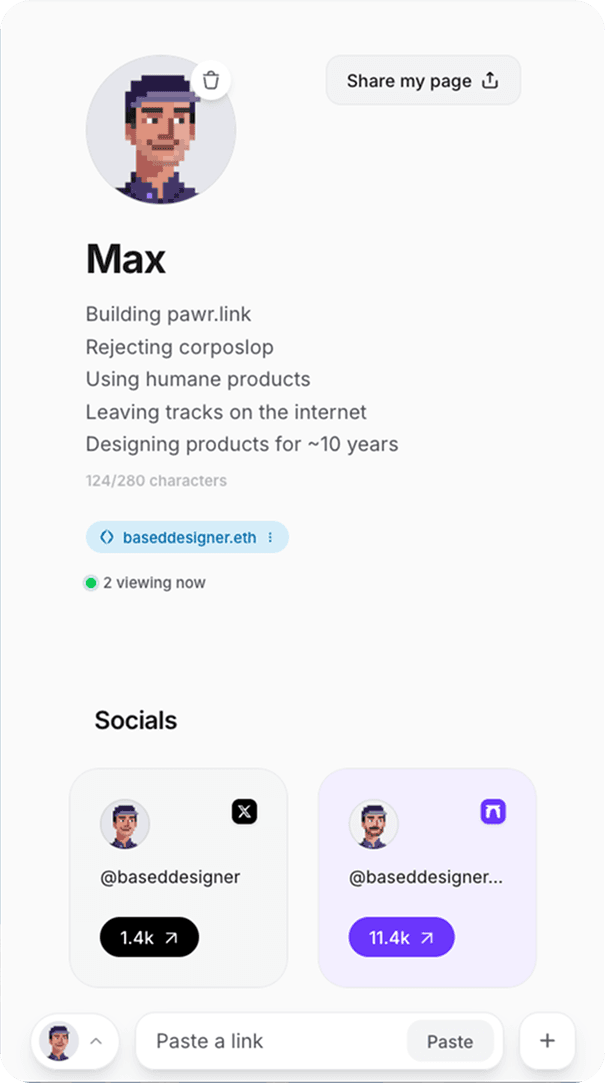The height and width of the screenshot is (1083, 605).
Task: Open the three-dot menu on baseddesigner.eth
Action: pyautogui.click(x=269, y=537)
